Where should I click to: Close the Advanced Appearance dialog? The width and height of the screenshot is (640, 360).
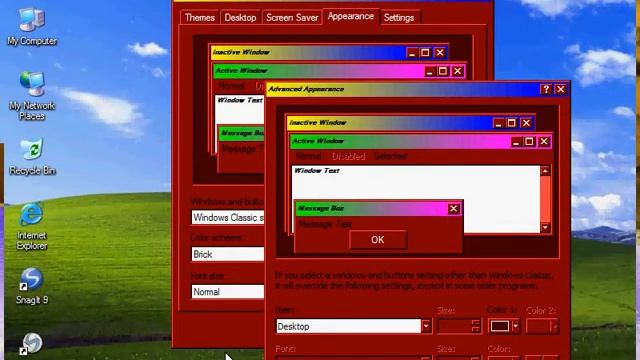[561, 89]
